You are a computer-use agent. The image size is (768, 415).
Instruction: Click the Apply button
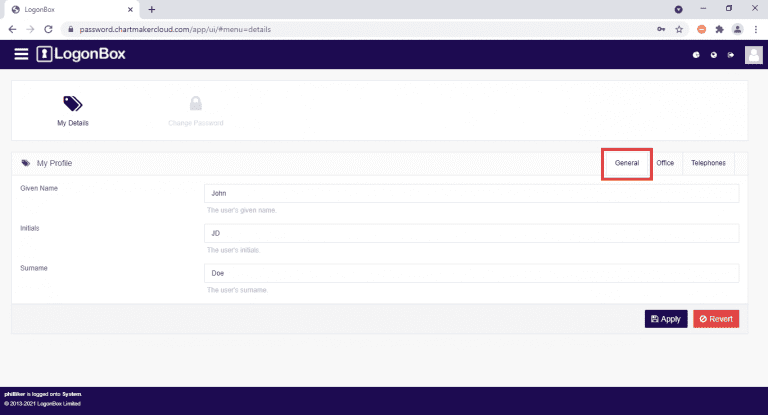665,319
